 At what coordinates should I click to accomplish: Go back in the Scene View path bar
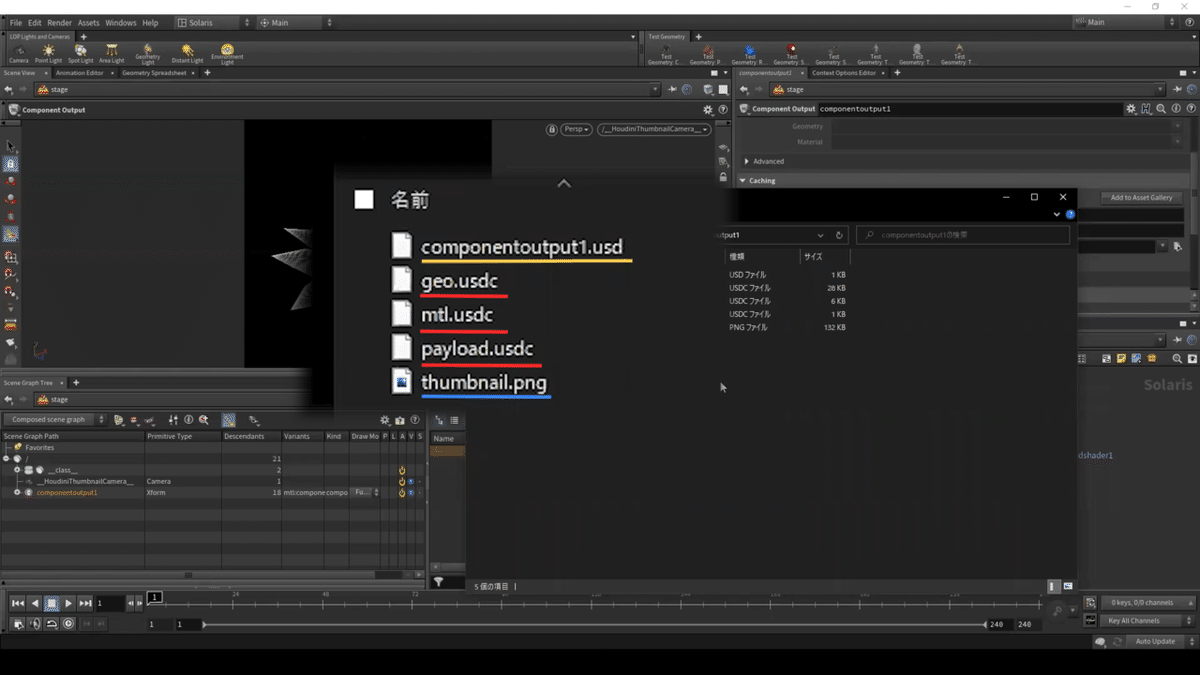8,90
